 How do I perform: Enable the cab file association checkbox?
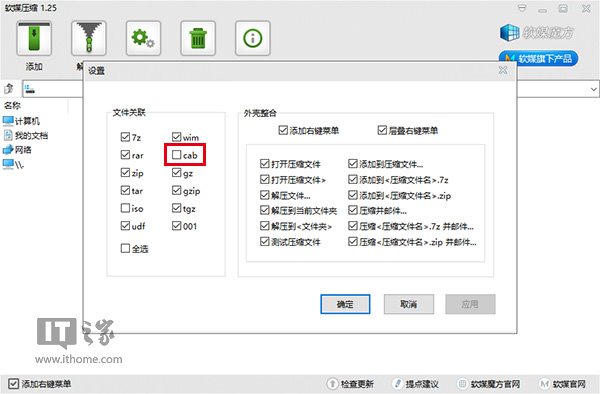[x=176, y=155]
